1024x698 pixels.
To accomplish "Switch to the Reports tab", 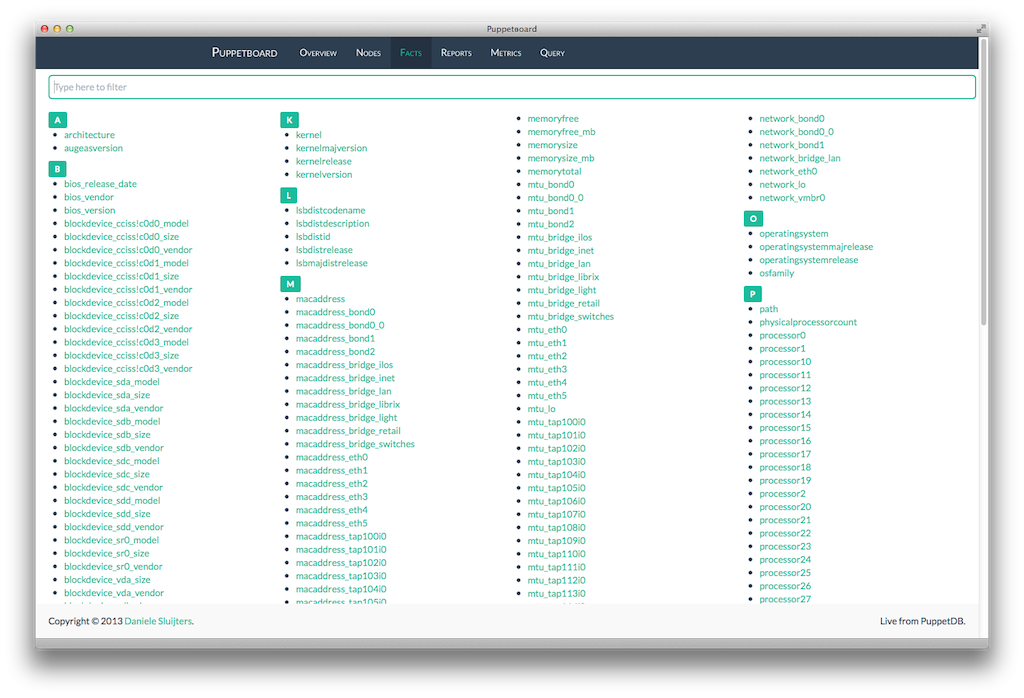I will (x=456, y=53).
